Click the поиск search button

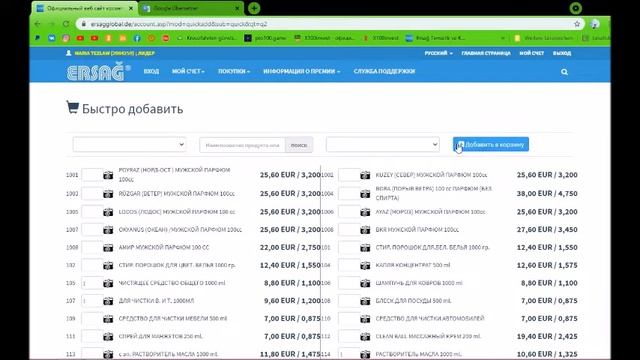click(x=299, y=145)
